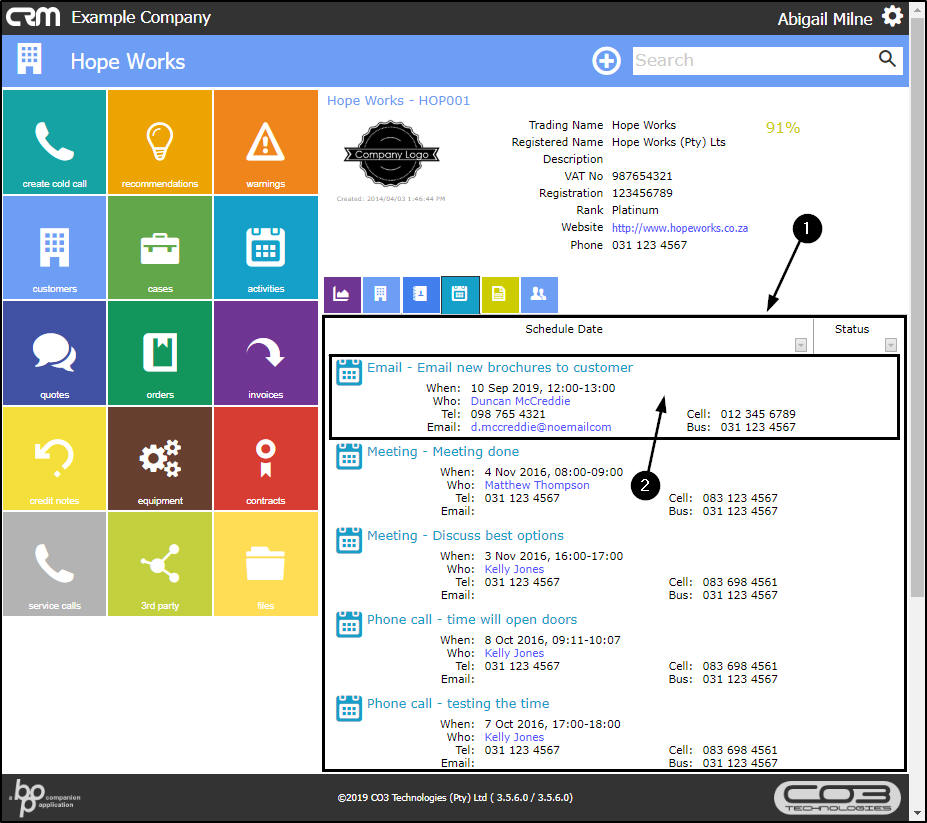The image size is (927, 823).
Task: Click the Abigail Milne user name
Action: pyautogui.click(x=825, y=19)
